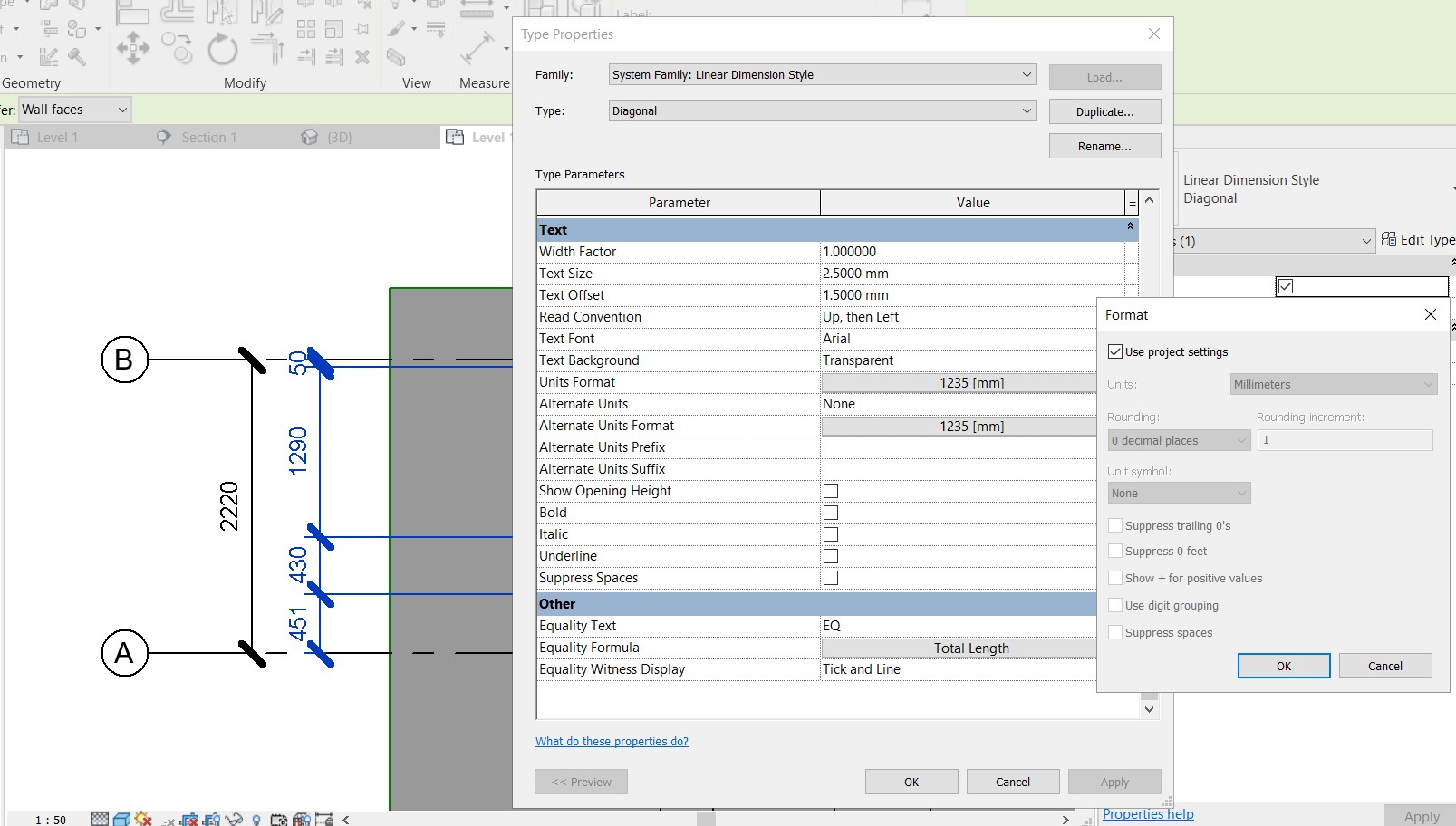This screenshot has width=1456, height=826.
Task: Click the Rename... button
Action: pyautogui.click(x=1104, y=146)
